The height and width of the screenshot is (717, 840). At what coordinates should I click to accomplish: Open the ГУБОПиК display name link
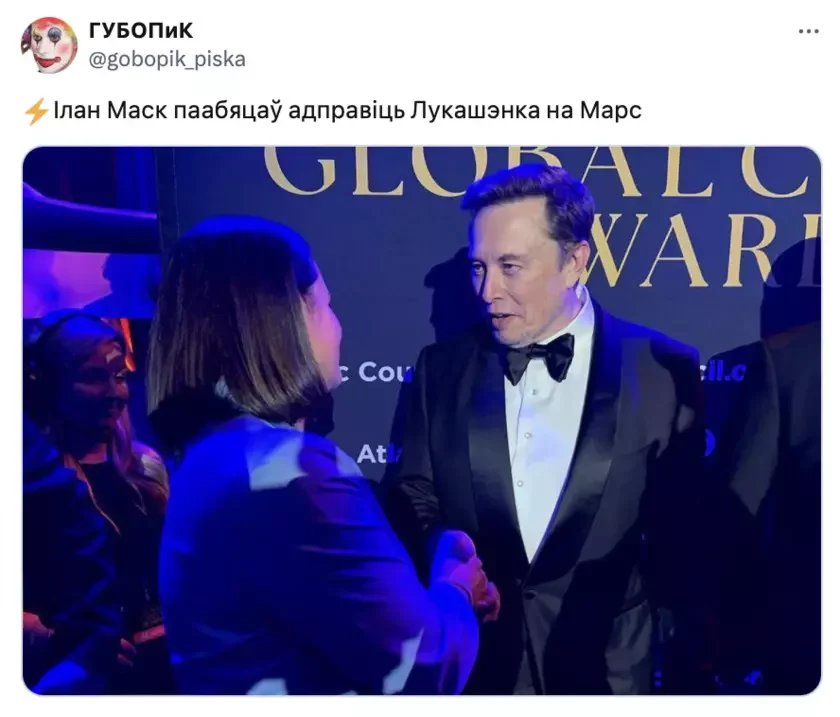tap(141, 31)
